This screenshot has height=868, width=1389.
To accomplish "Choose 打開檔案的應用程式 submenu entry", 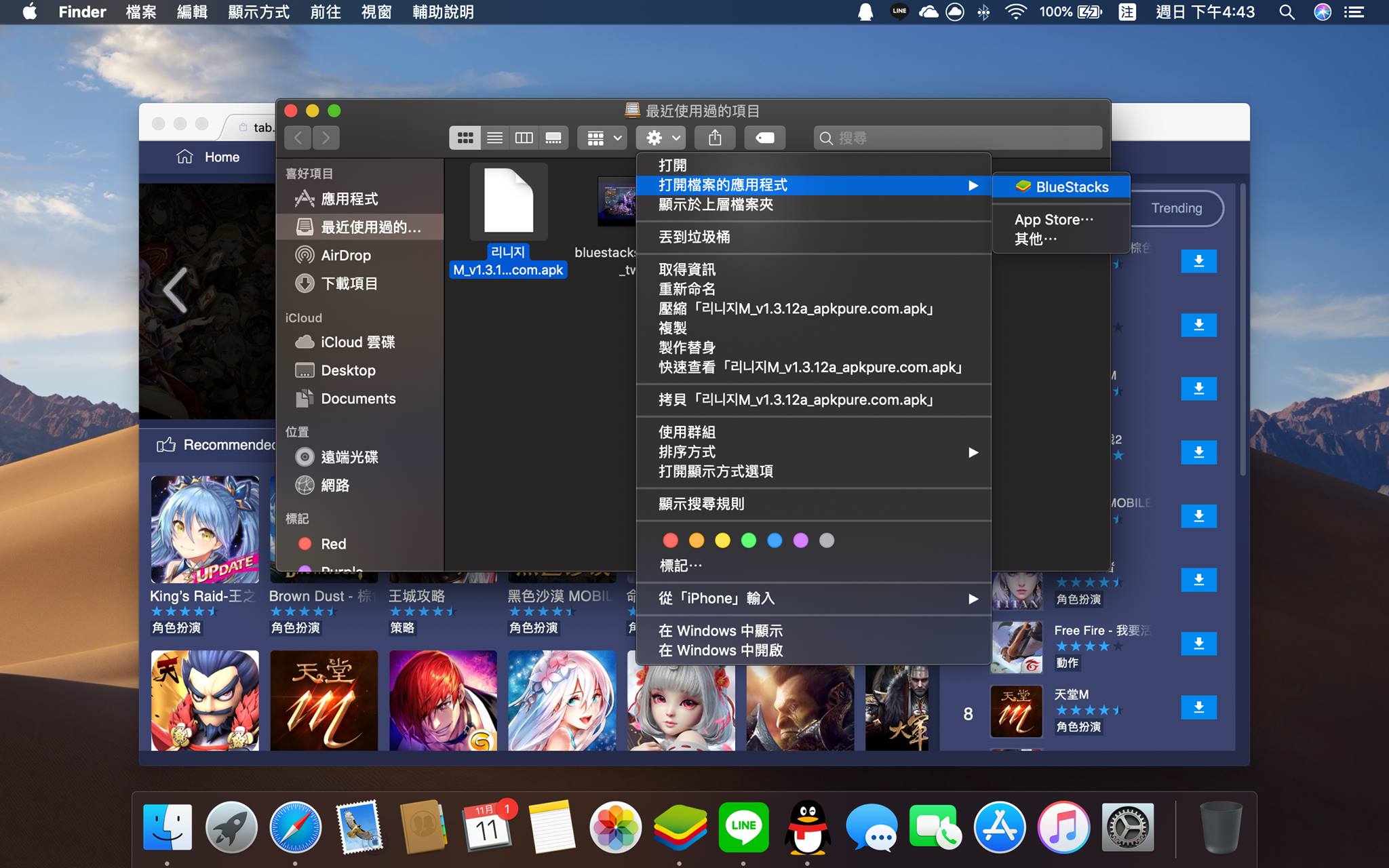I will tap(814, 185).
